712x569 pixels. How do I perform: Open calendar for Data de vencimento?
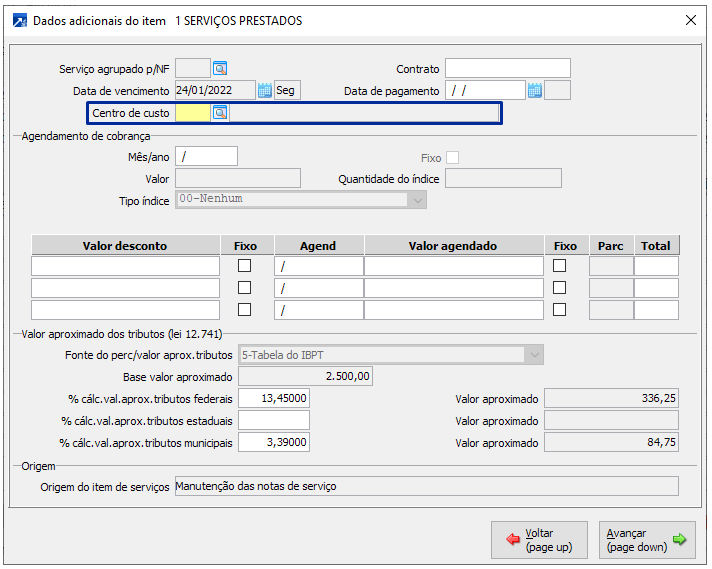coord(265,90)
